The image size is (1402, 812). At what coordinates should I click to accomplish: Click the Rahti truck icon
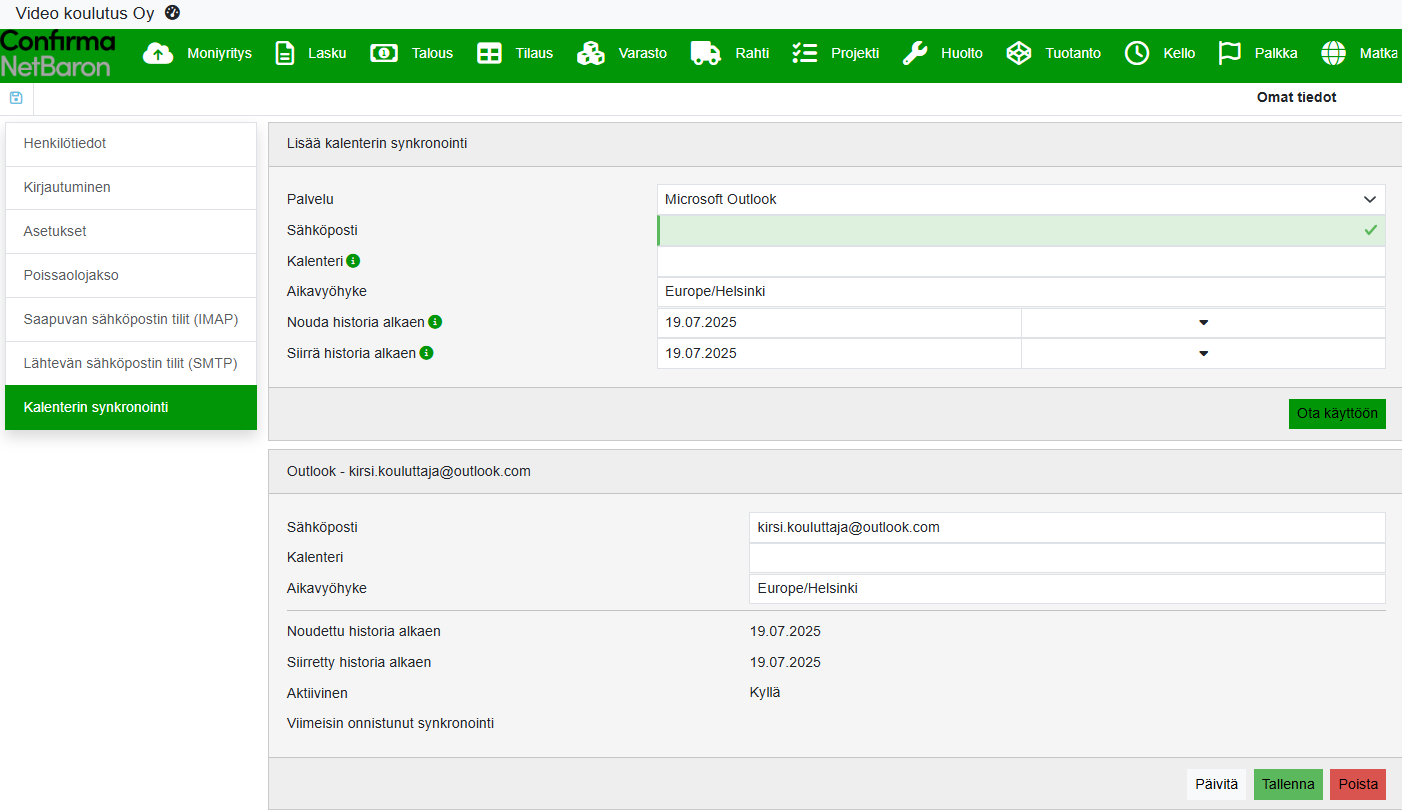click(x=706, y=54)
